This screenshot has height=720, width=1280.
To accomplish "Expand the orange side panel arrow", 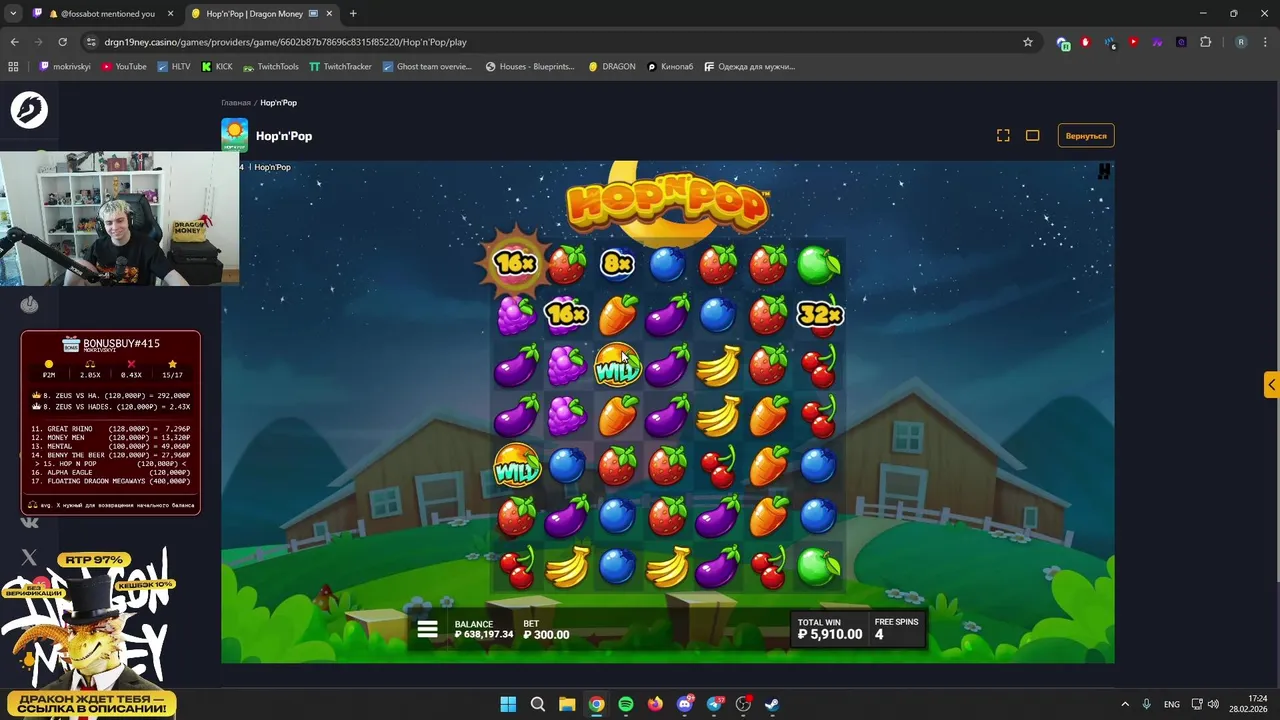I will (1271, 385).
